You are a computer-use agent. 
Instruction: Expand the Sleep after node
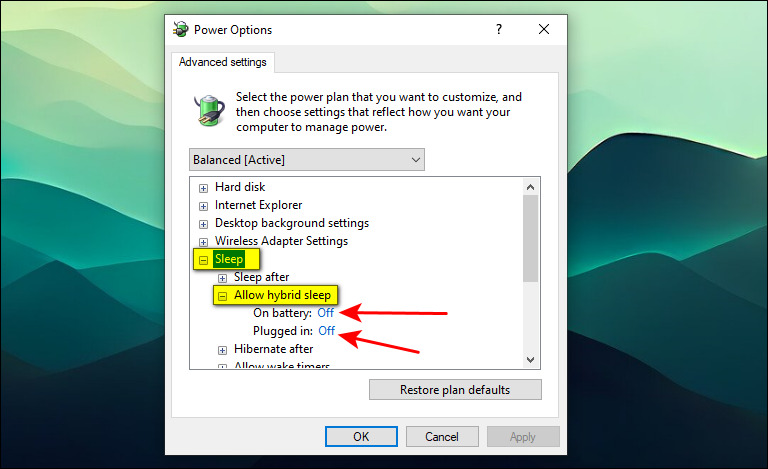coord(222,278)
